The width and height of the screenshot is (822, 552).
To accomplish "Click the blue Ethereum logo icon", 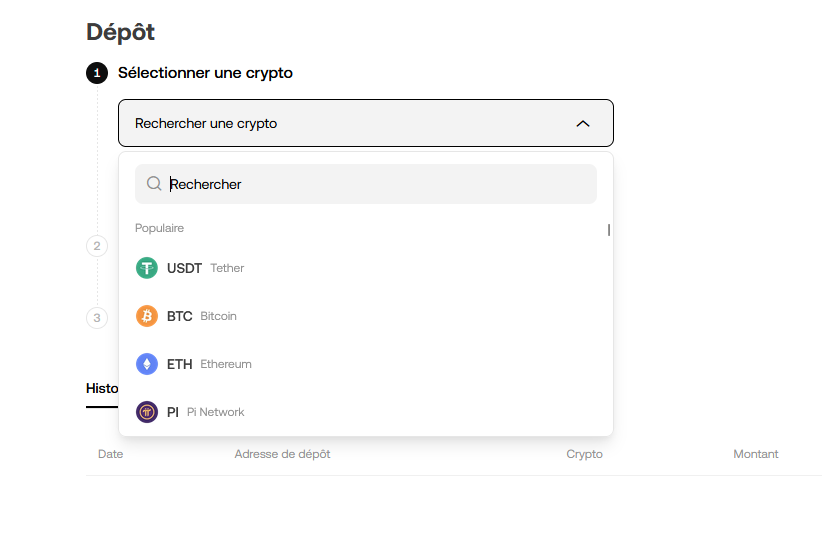I will pyautogui.click(x=147, y=364).
